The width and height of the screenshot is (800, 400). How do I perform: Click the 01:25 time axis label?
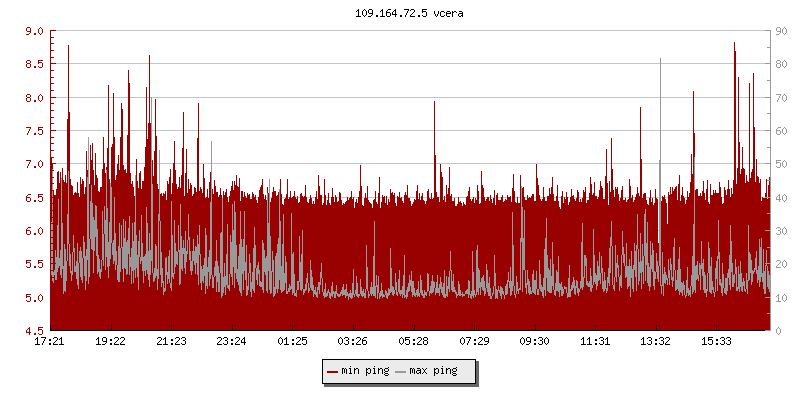click(292, 342)
